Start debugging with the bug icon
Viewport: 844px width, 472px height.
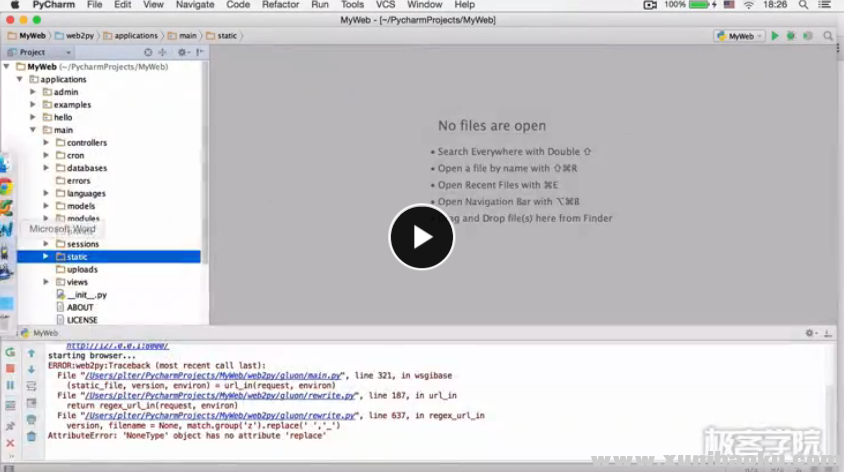point(790,36)
